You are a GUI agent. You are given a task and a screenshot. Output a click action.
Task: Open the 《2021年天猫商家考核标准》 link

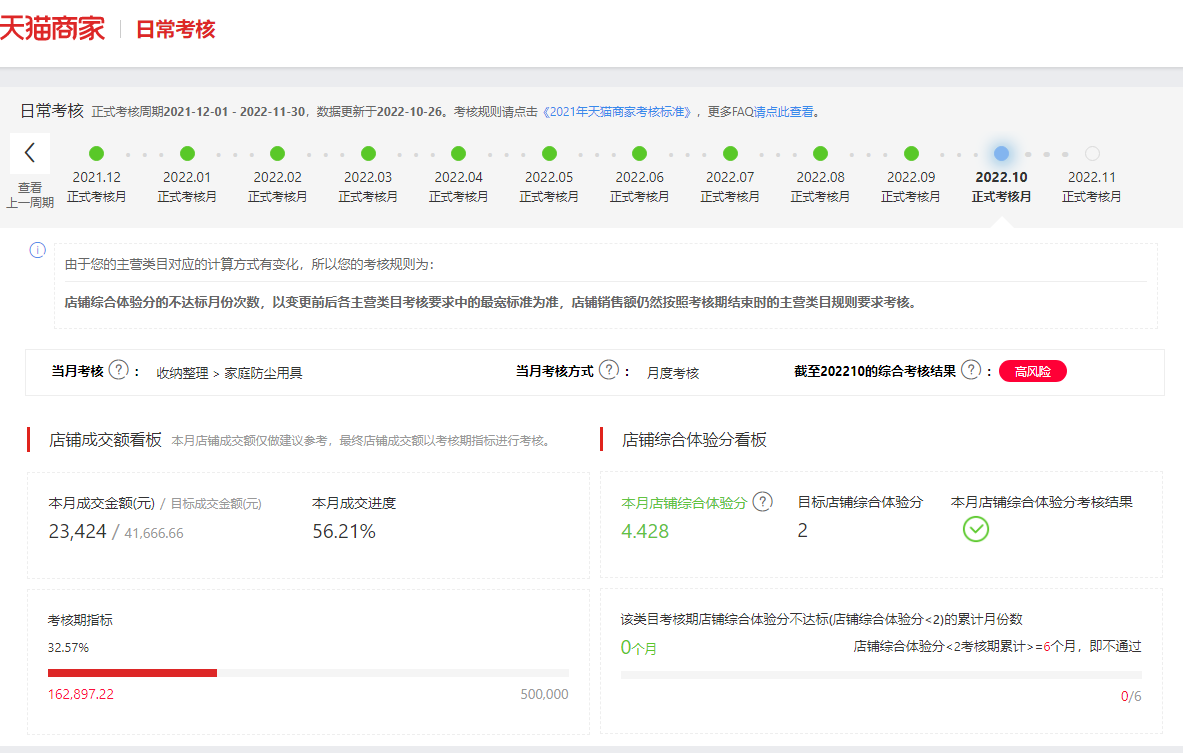618,112
